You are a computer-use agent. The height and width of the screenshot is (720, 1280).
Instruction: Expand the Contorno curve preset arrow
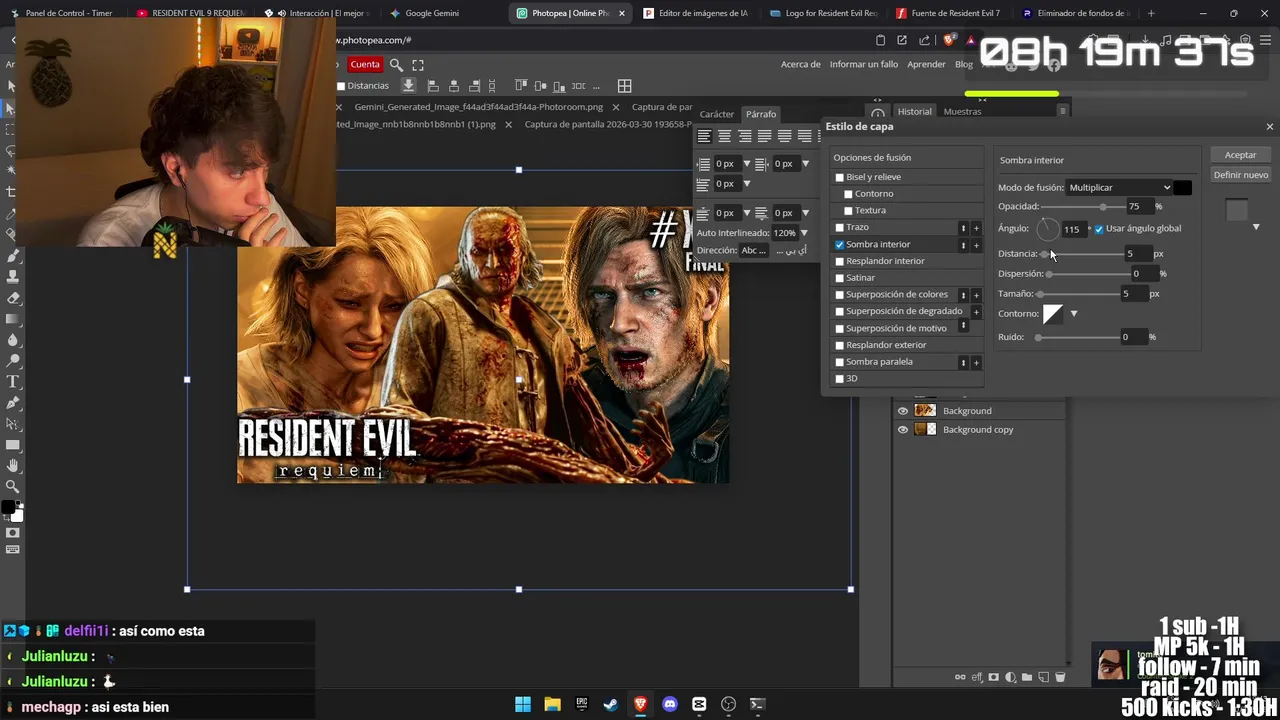[1074, 314]
